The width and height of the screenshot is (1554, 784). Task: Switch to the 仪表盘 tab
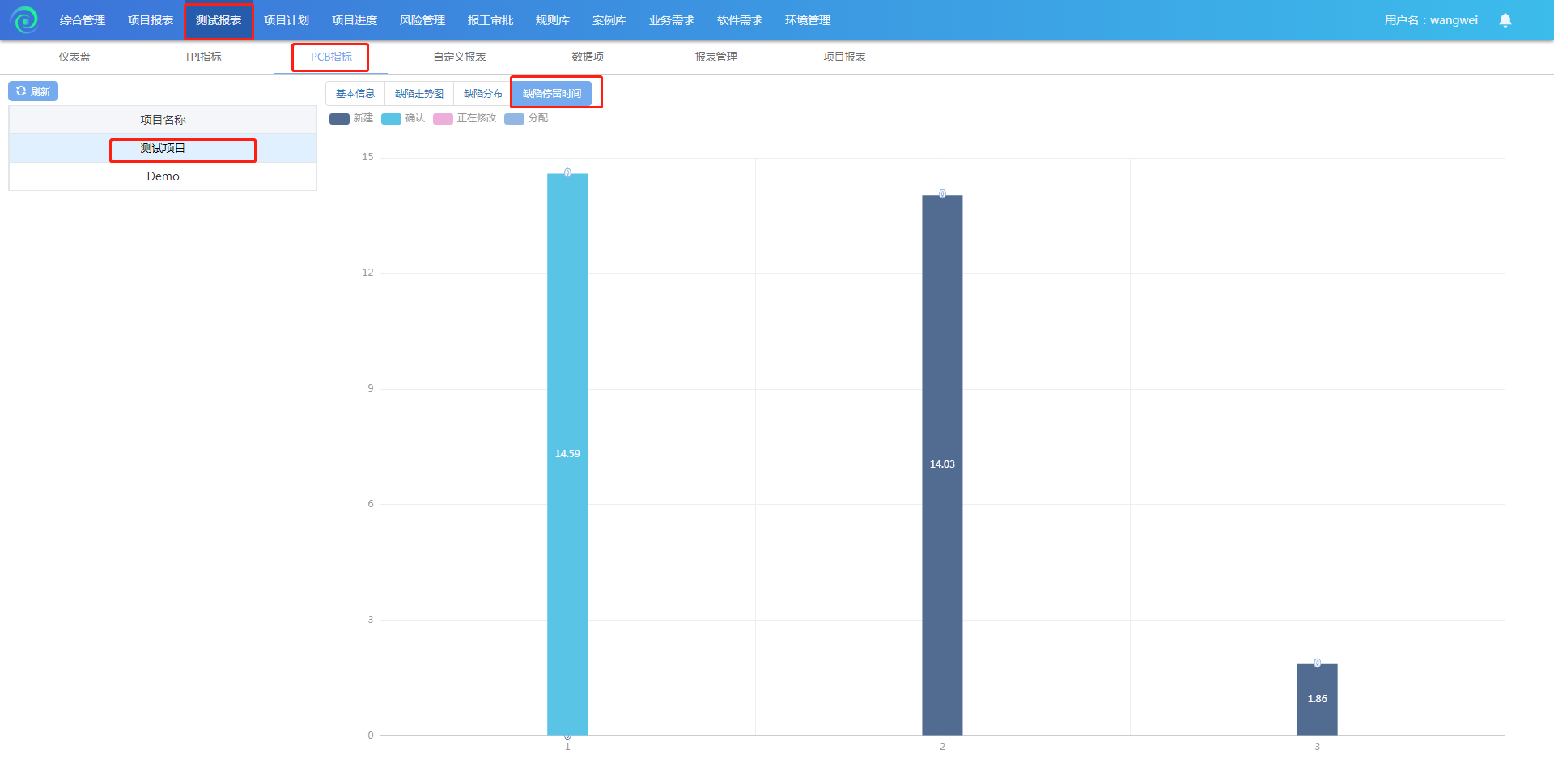point(74,57)
